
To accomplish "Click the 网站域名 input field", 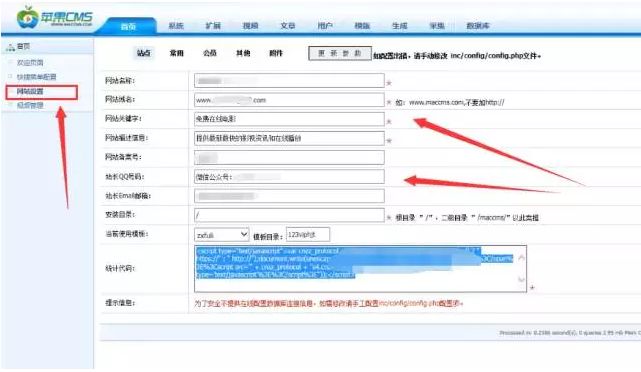I will [x=289, y=100].
